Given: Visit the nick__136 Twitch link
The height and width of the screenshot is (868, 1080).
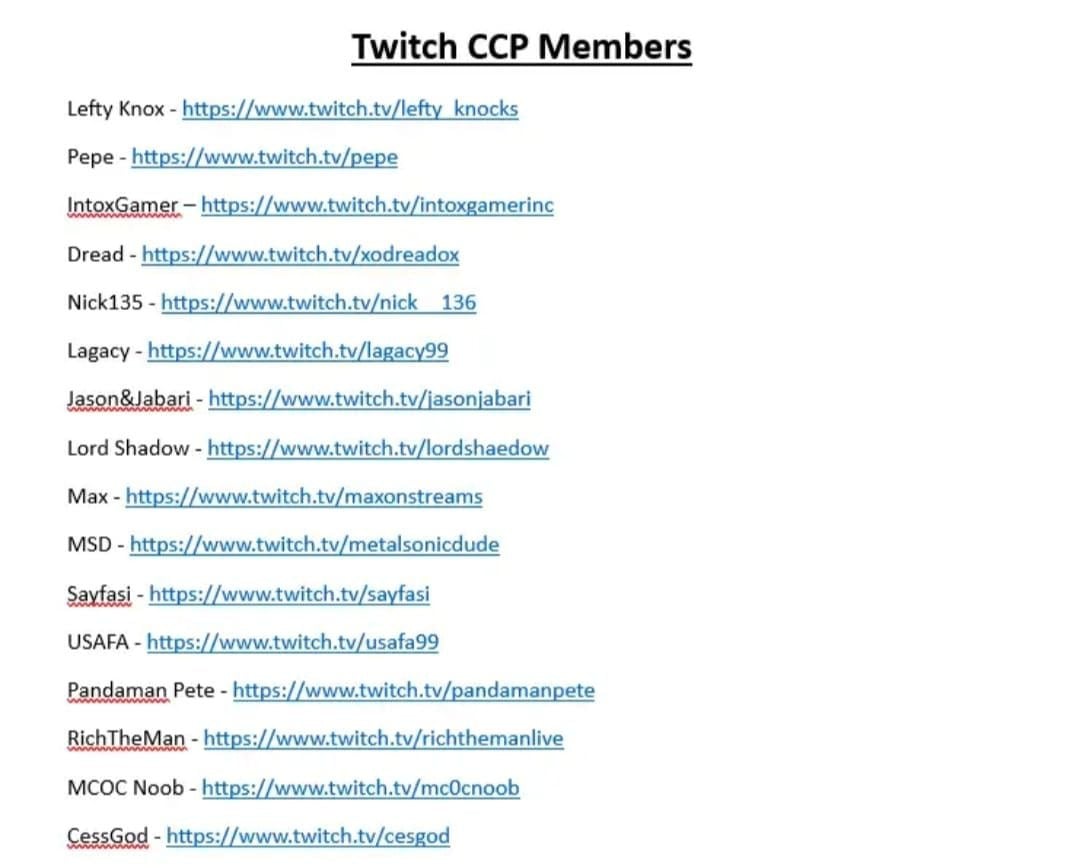Looking at the screenshot, I should click(318, 302).
